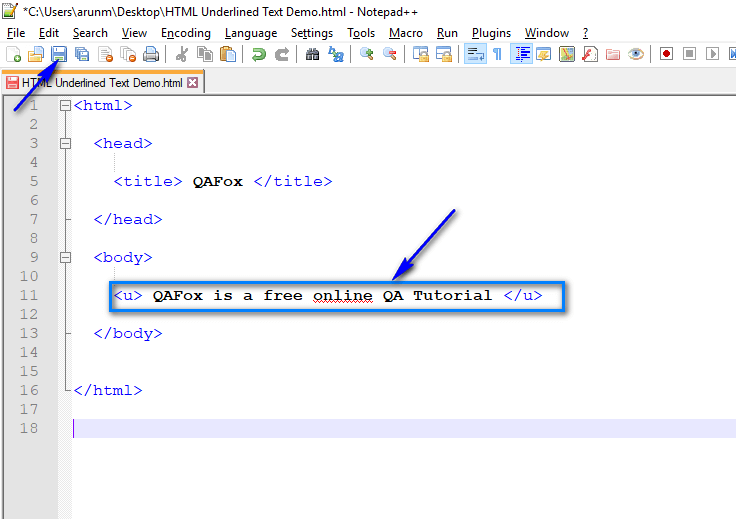
Task: Open the File menu
Action: pyautogui.click(x=16, y=33)
